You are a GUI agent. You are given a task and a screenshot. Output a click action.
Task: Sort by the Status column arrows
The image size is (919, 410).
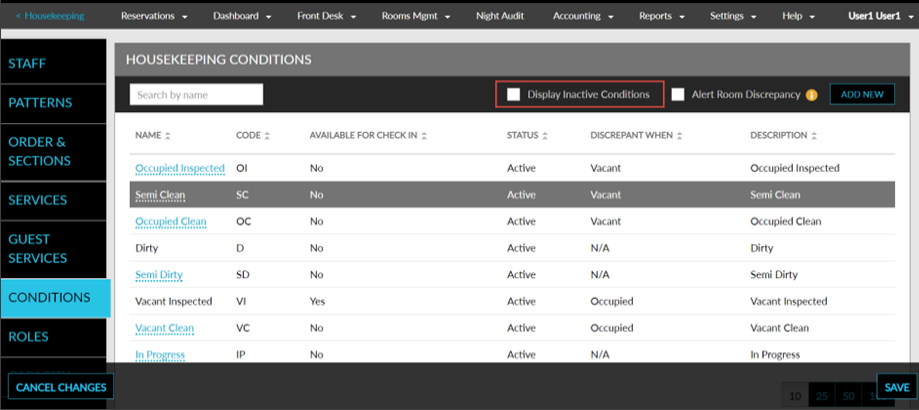click(544, 136)
